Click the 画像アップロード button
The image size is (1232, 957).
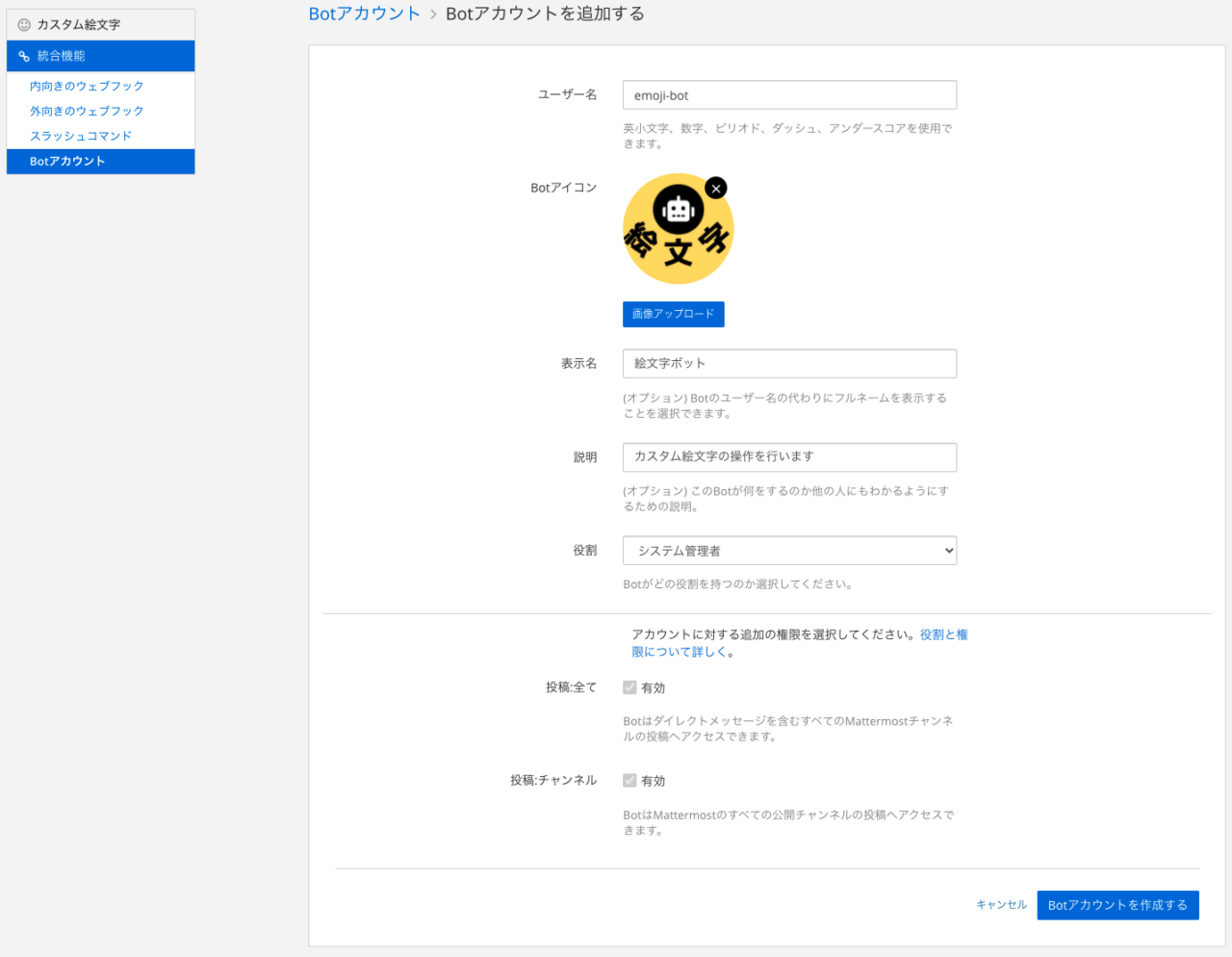click(x=673, y=315)
